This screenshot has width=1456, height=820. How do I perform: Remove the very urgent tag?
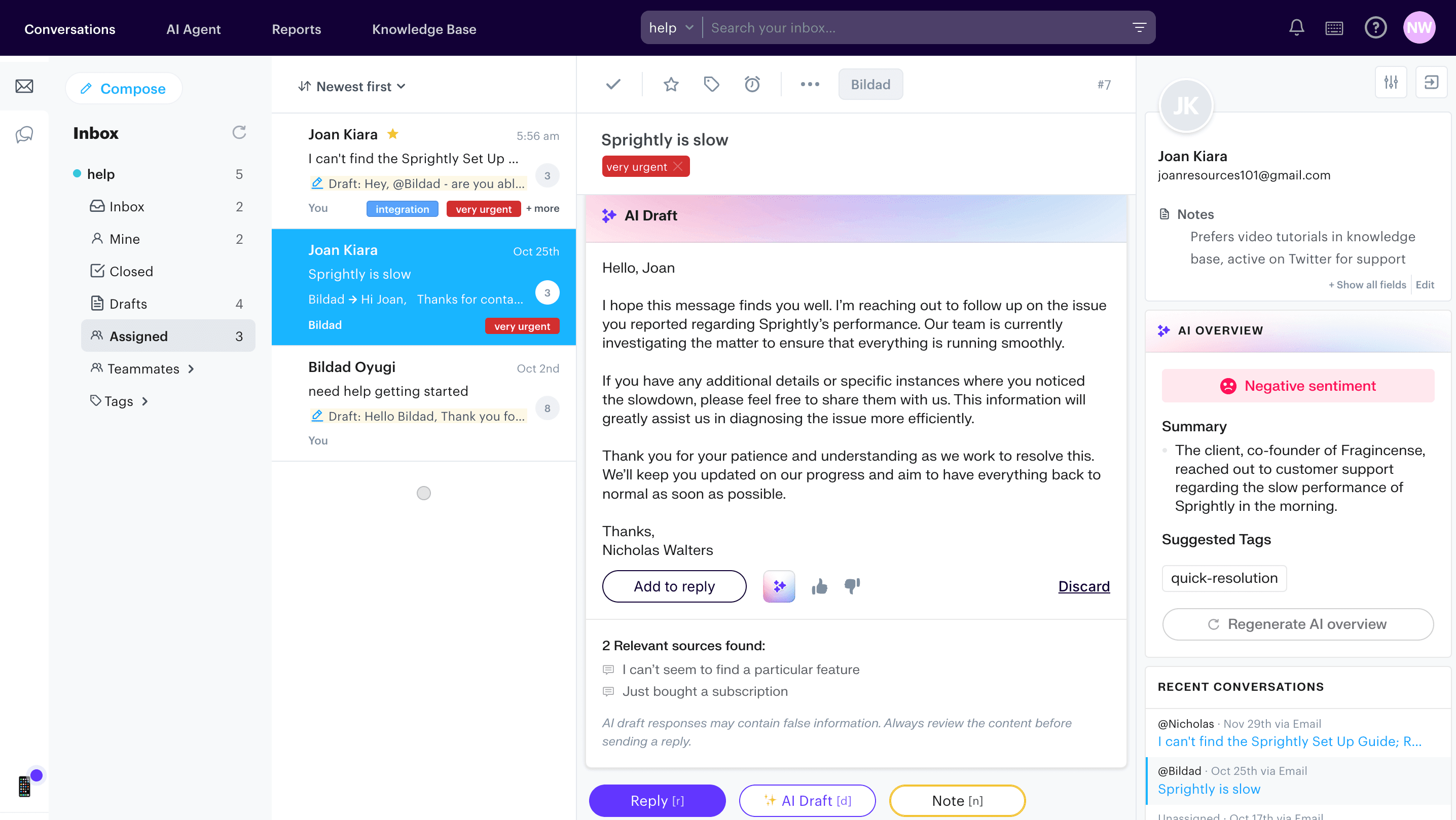coord(678,166)
